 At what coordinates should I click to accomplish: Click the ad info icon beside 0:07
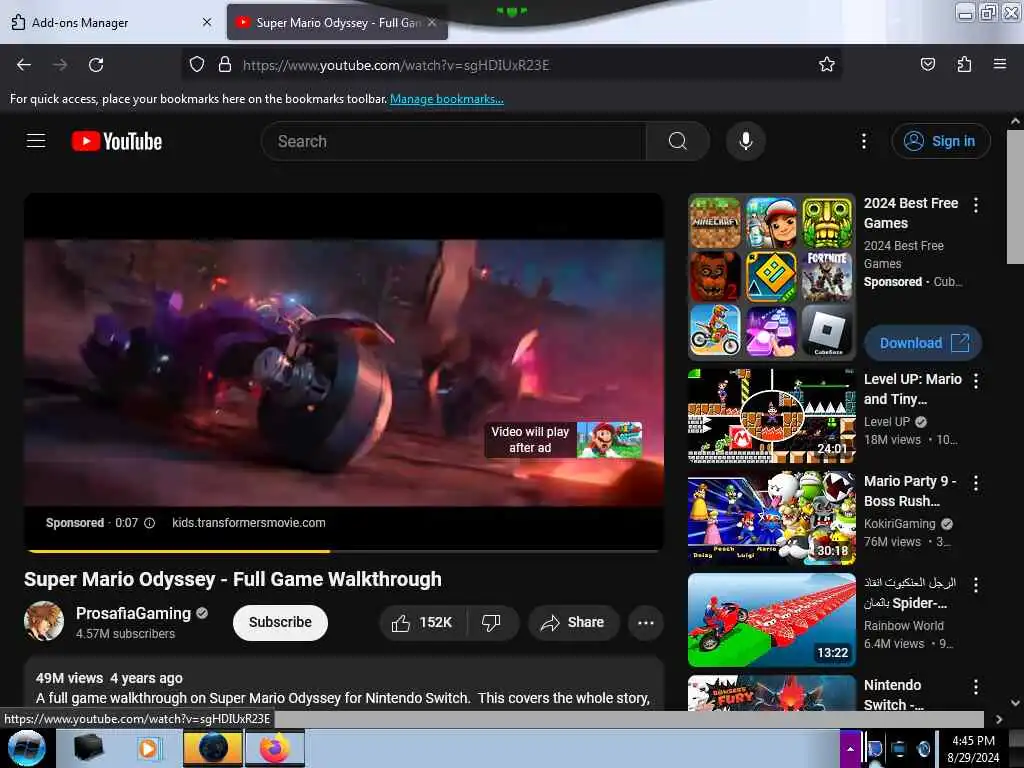coord(150,523)
